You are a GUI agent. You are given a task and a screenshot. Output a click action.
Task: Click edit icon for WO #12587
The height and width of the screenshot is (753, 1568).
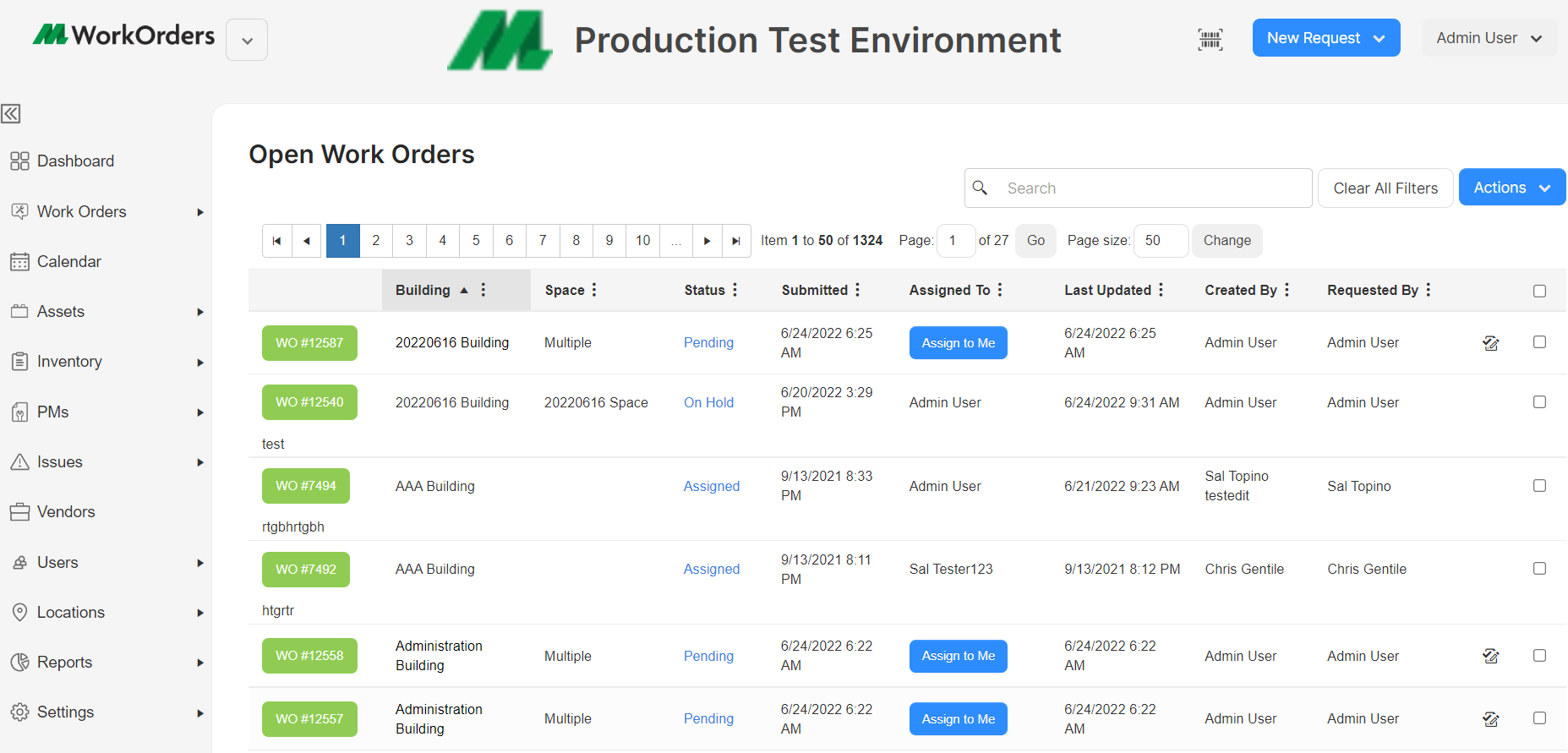pos(1491,342)
